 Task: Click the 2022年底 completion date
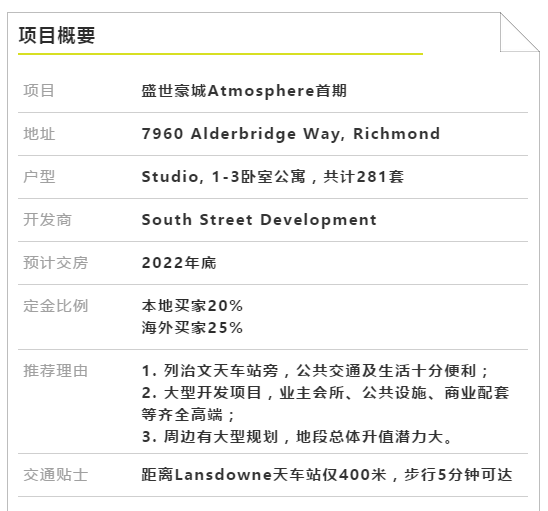[179, 263]
